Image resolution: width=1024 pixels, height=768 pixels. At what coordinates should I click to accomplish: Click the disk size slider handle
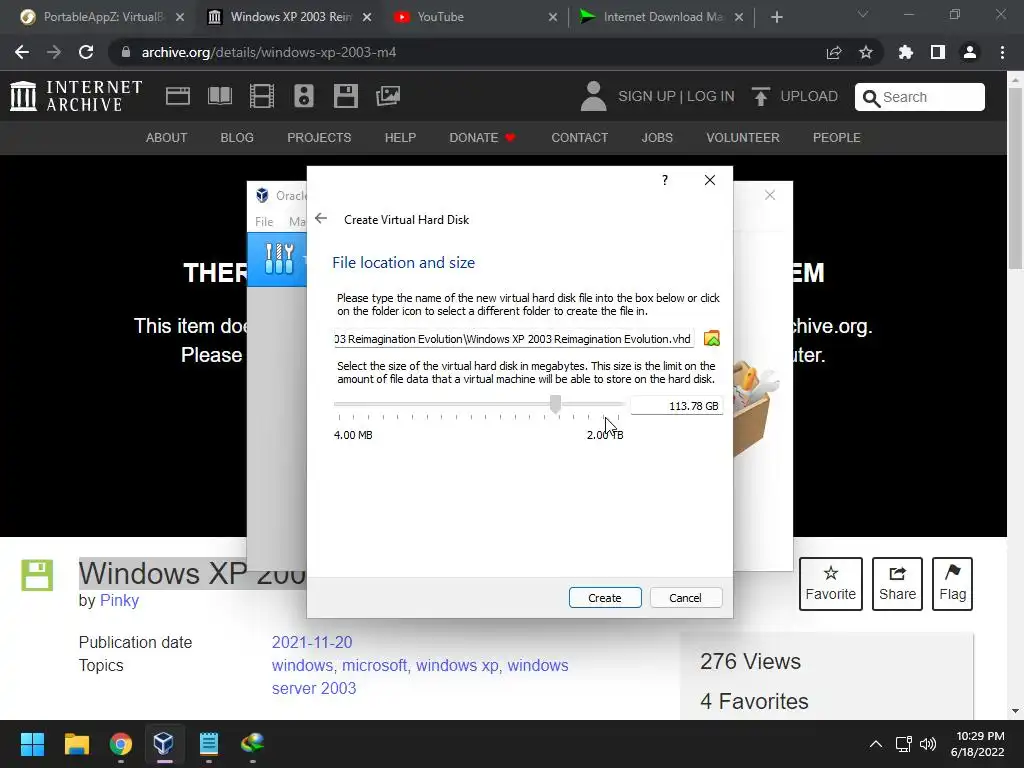pyautogui.click(x=555, y=404)
